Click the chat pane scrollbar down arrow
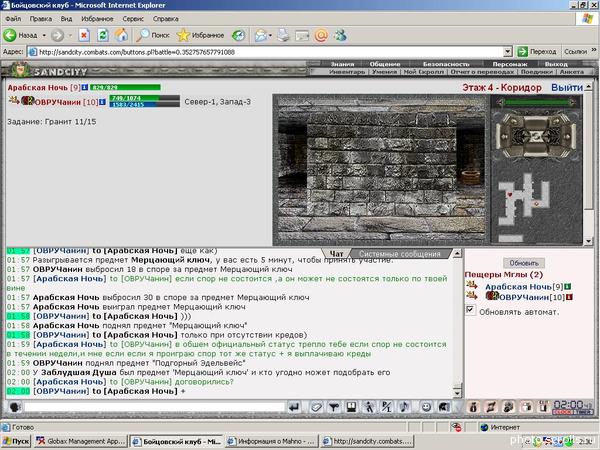600x450 pixels. pyautogui.click(x=457, y=393)
